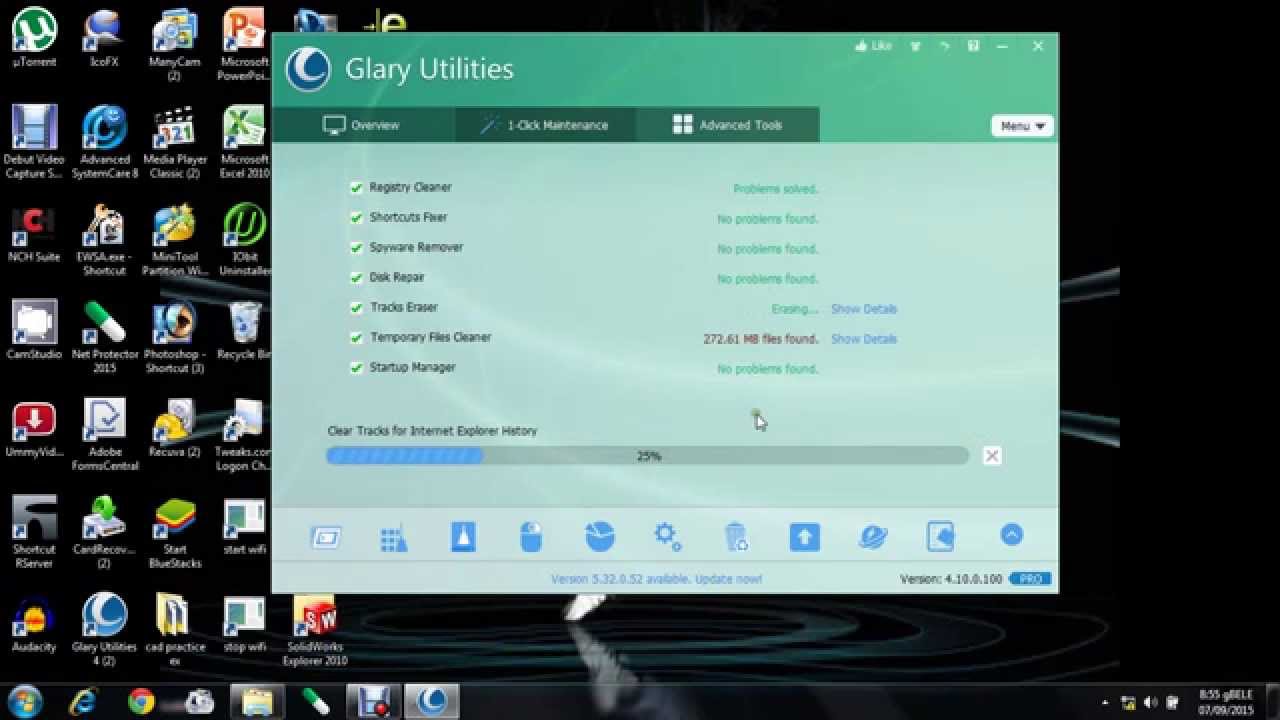The height and width of the screenshot is (720, 1280).
Task: Select the CamStudio desktop icon
Action: 34,331
